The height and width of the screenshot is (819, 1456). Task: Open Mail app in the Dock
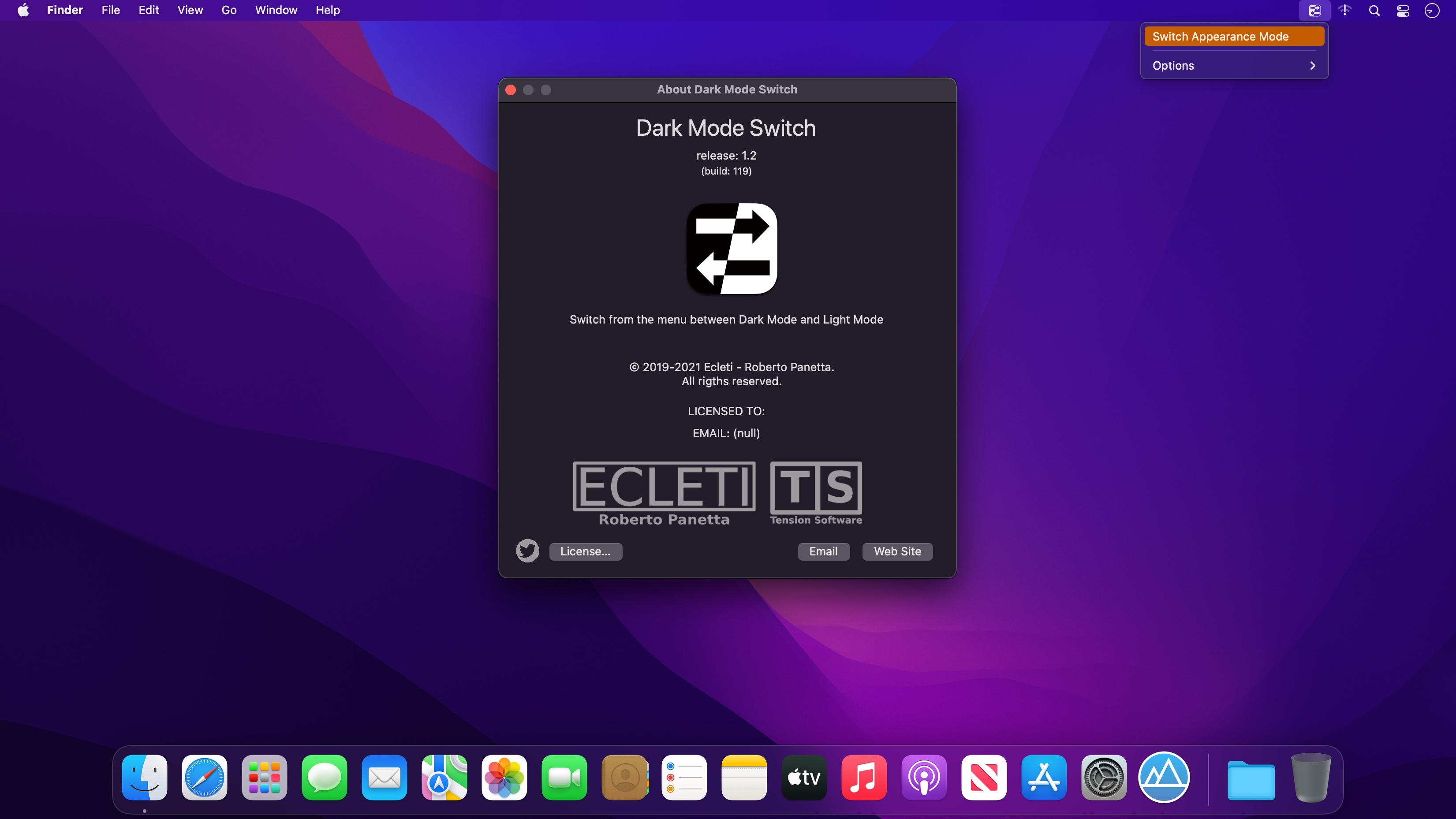click(385, 778)
